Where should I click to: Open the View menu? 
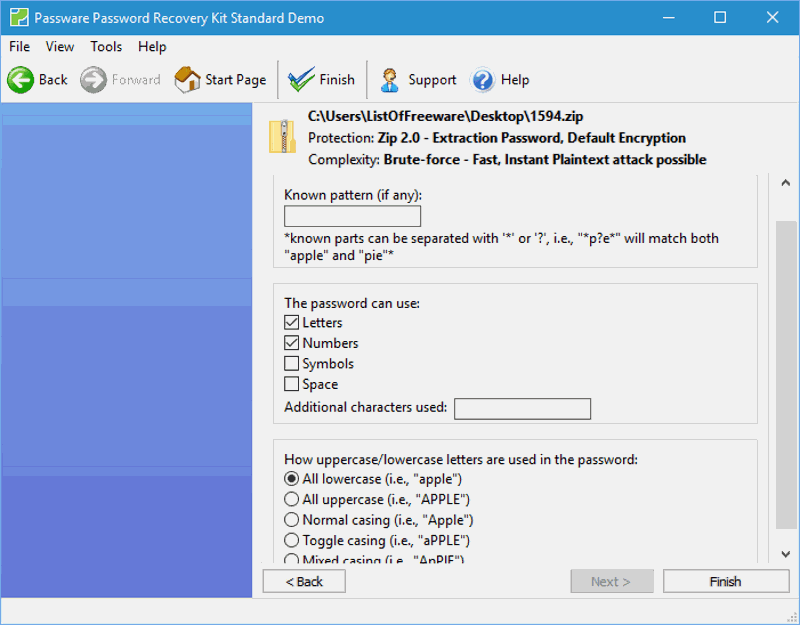pyautogui.click(x=60, y=46)
